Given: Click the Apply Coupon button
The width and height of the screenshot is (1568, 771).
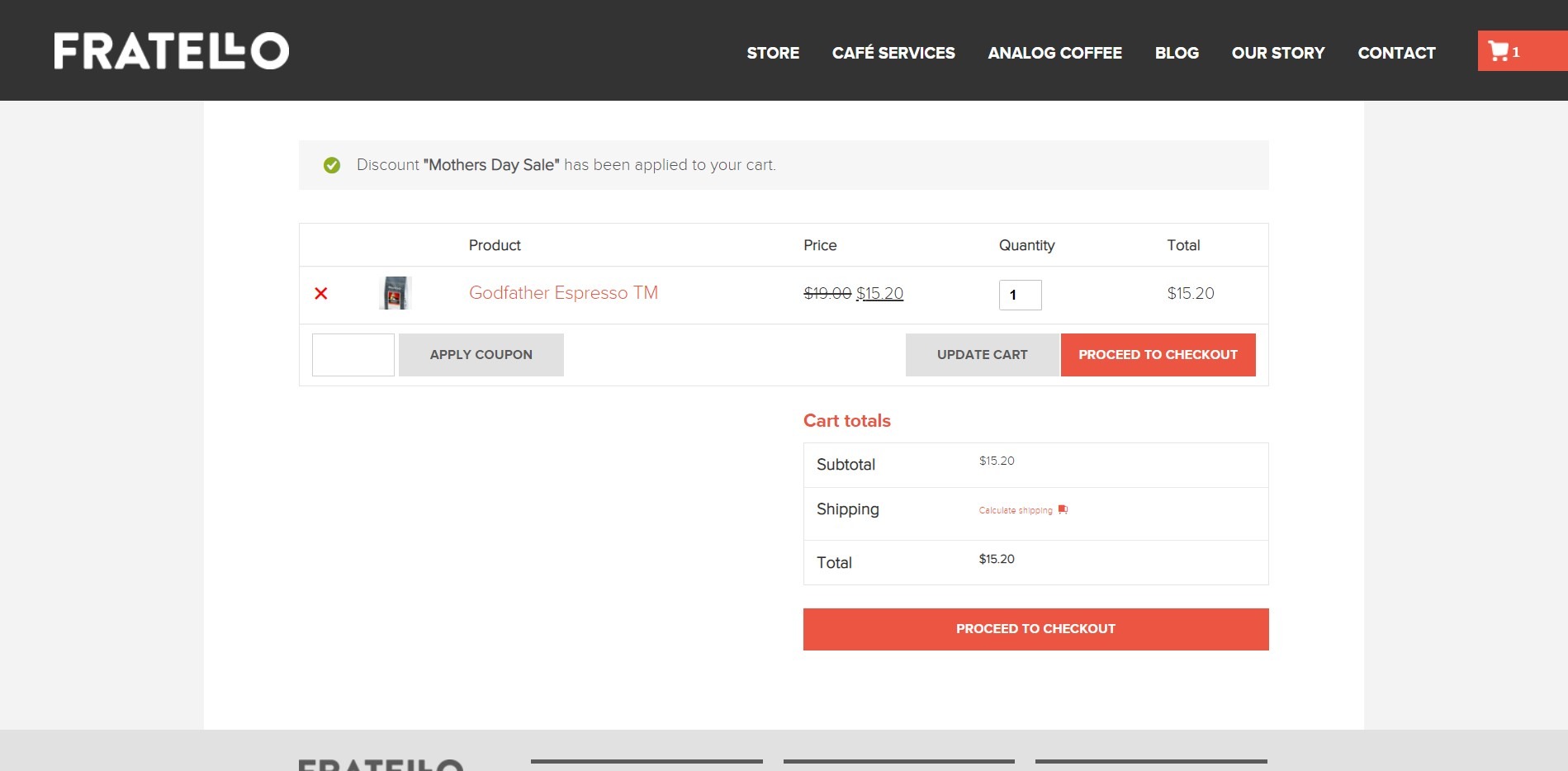Looking at the screenshot, I should [481, 355].
